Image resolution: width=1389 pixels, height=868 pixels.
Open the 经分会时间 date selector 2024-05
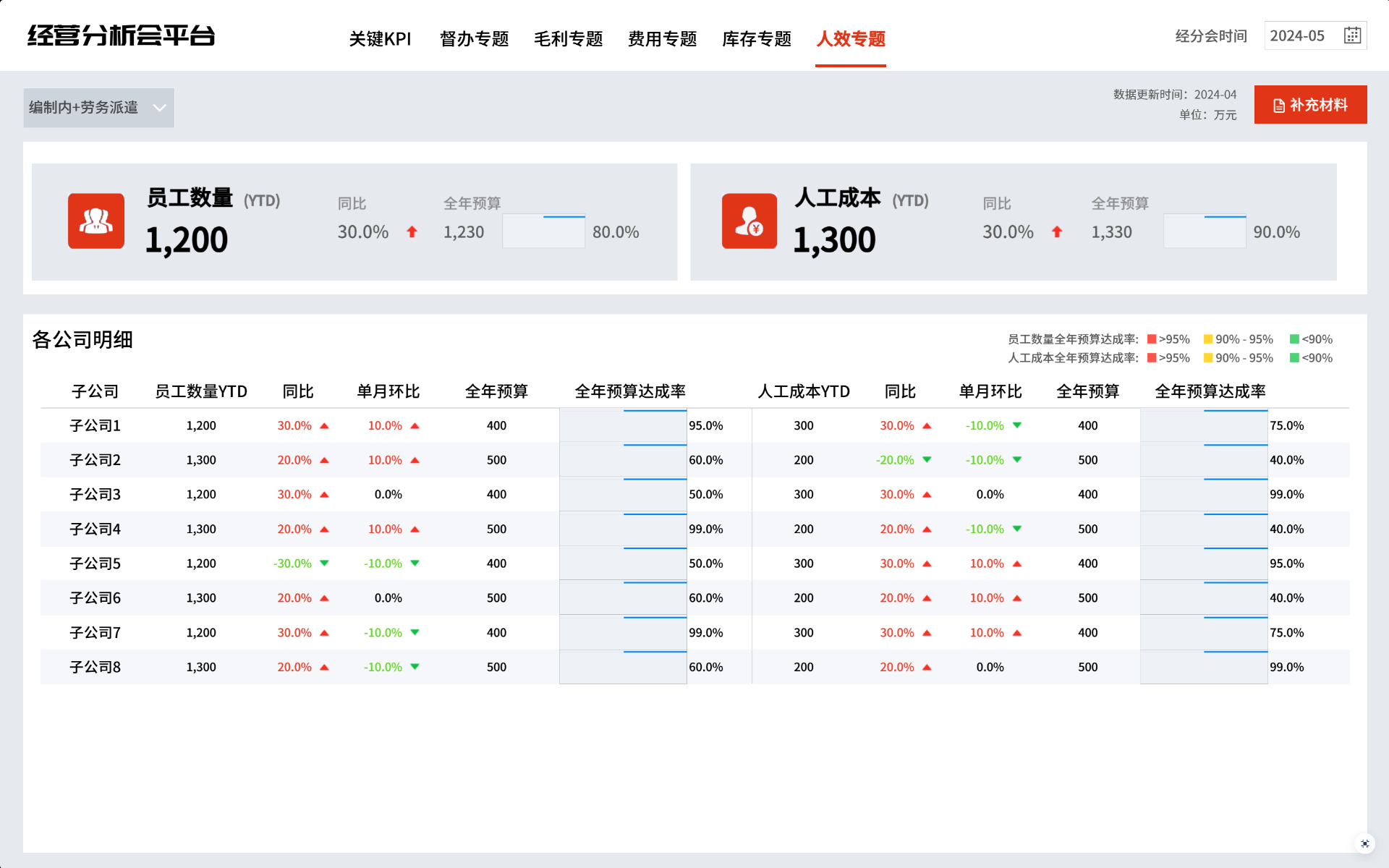click(x=1298, y=36)
